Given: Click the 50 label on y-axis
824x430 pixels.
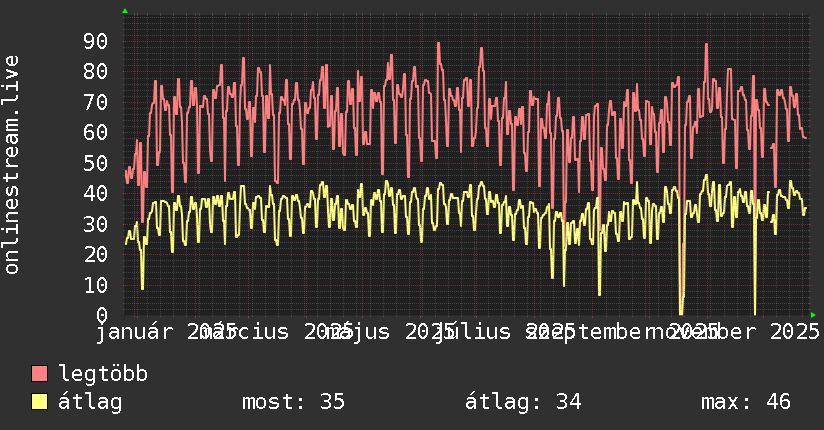Looking at the screenshot, I should (x=96, y=163).
